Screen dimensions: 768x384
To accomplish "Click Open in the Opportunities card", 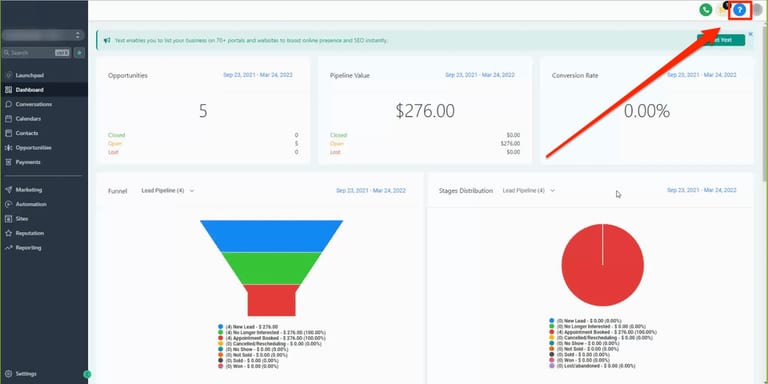I will 115,144.
